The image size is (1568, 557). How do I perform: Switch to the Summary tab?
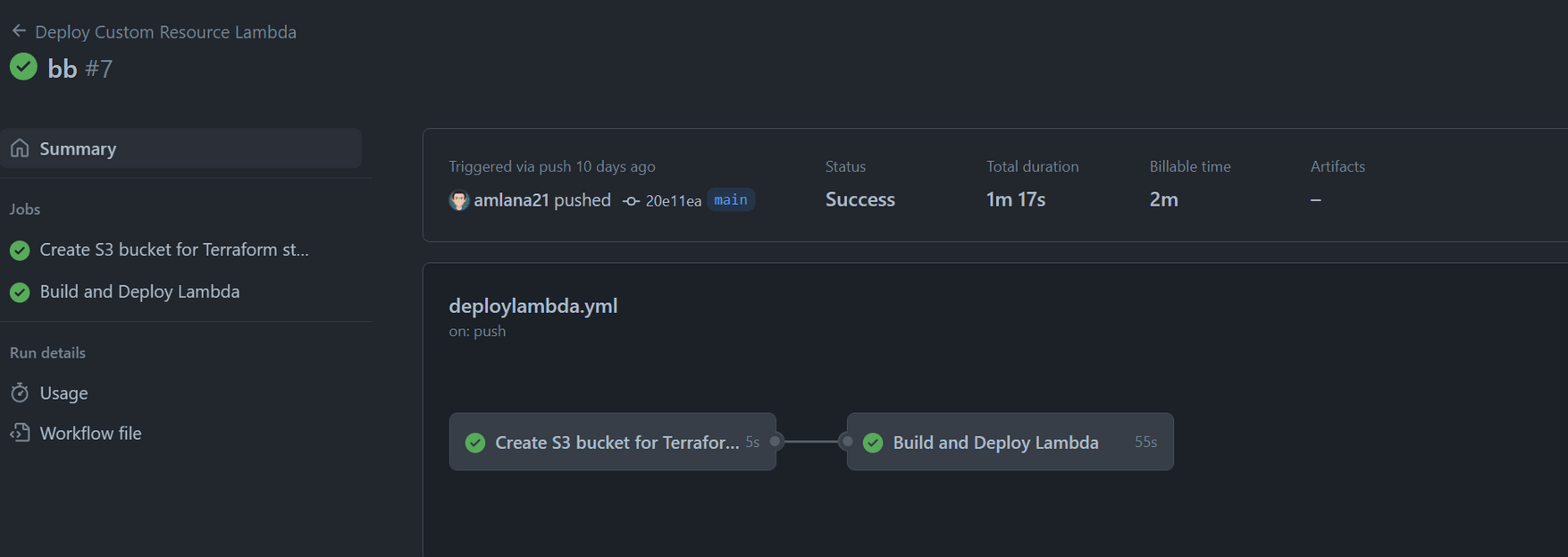tap(77, 148)
